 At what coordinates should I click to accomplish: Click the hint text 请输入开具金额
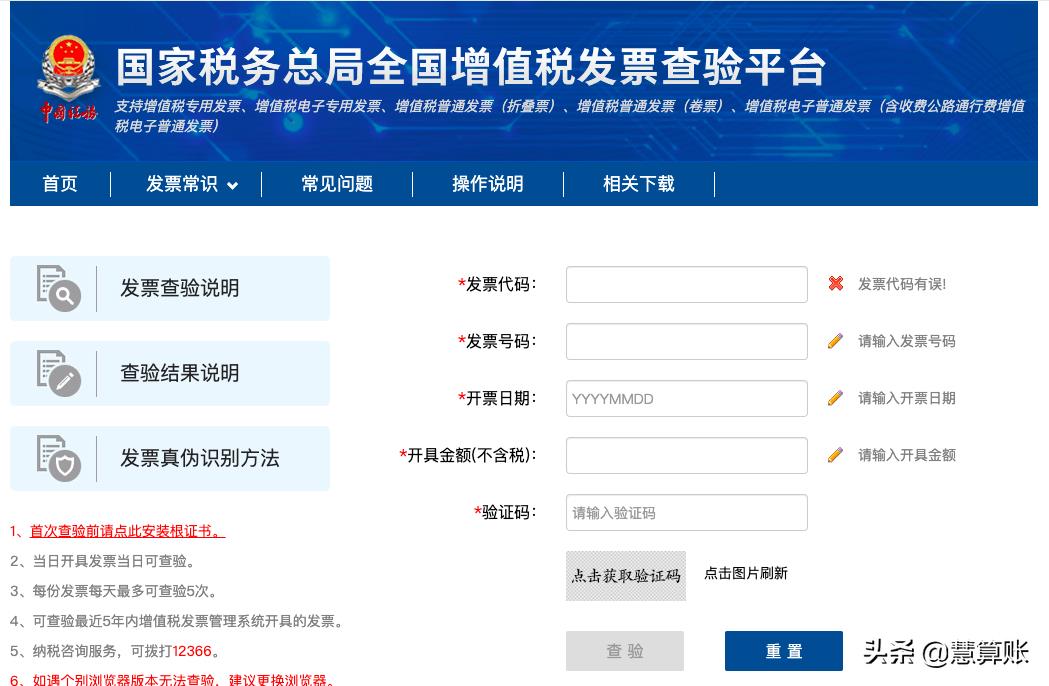click(907, 454)
